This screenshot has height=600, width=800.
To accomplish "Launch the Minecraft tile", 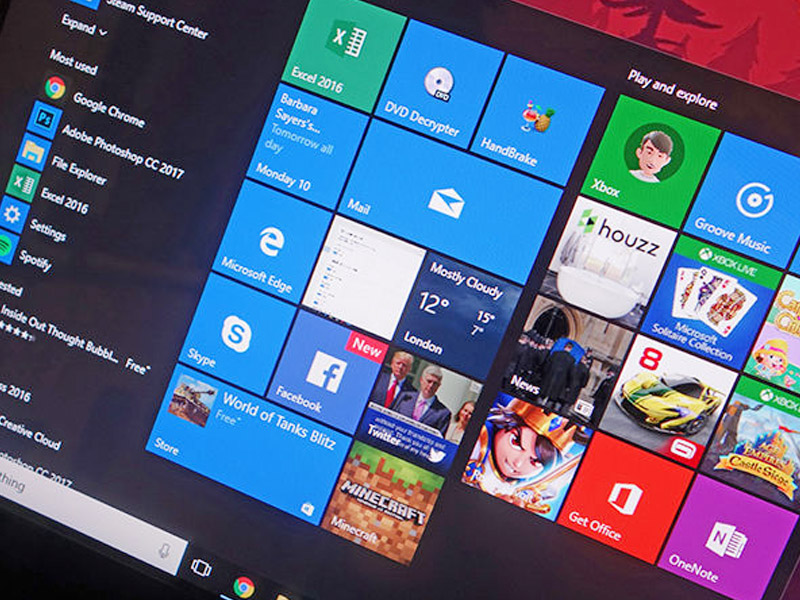I will pos(382,503).
